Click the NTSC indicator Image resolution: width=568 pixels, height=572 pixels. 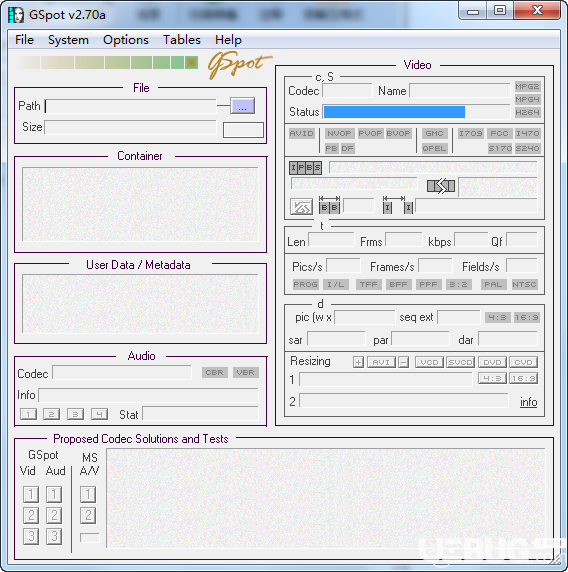tap(524, 284)
